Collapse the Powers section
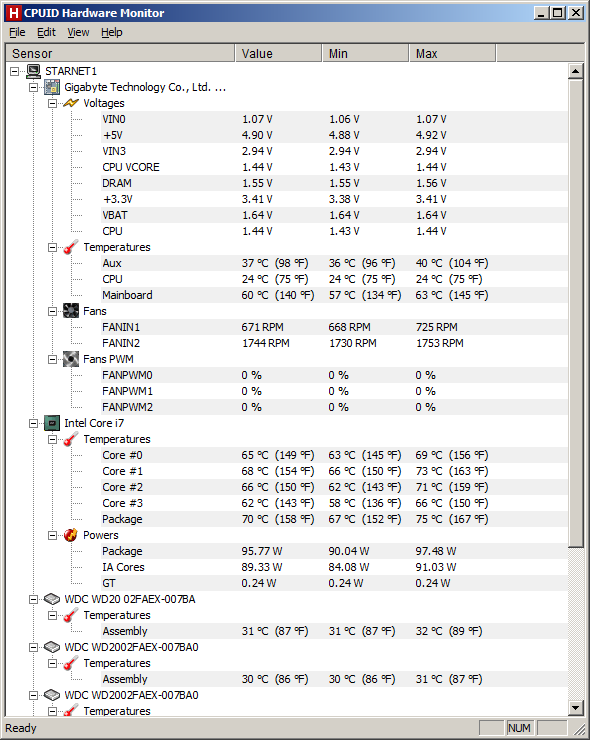Viewport: 590px width, 740px height. [52, 536]
